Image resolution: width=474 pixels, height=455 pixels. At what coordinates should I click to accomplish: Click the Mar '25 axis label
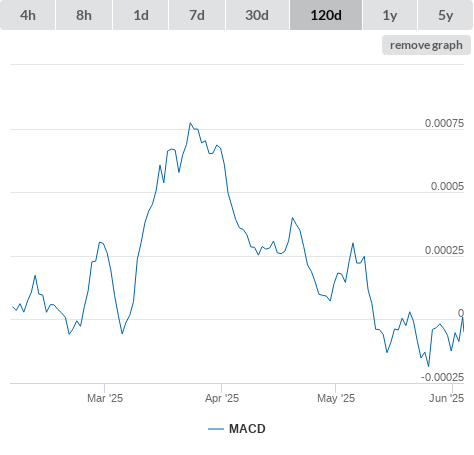(105, 398)
